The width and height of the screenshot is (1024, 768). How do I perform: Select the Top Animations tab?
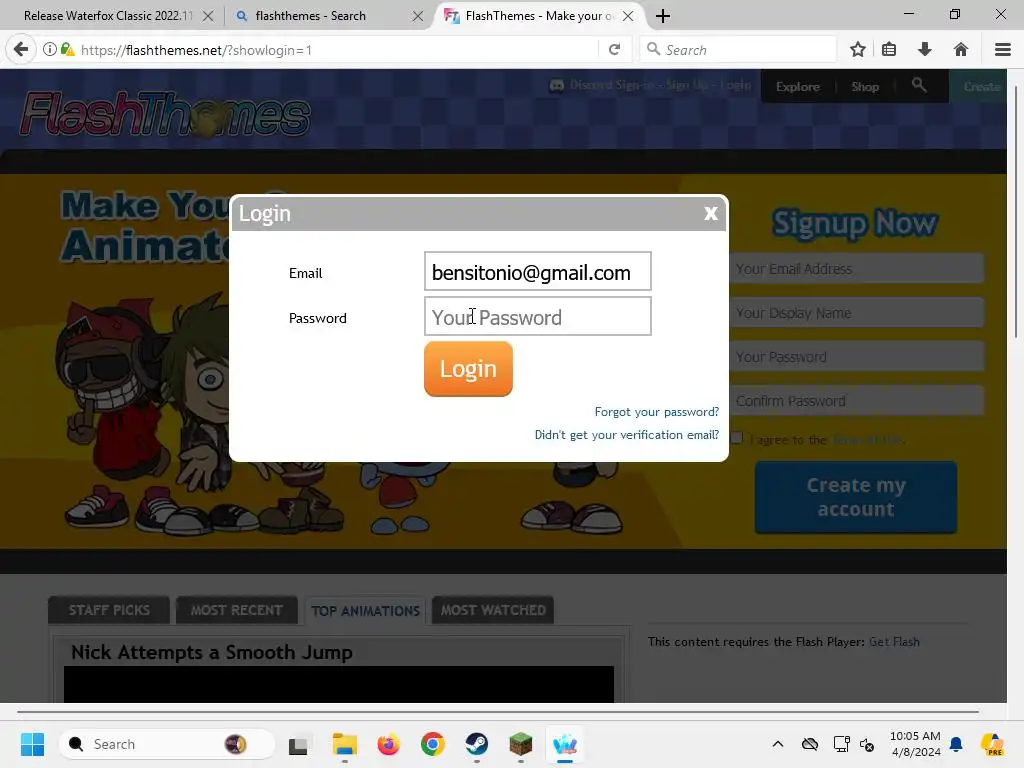click(x=365, y=611)
